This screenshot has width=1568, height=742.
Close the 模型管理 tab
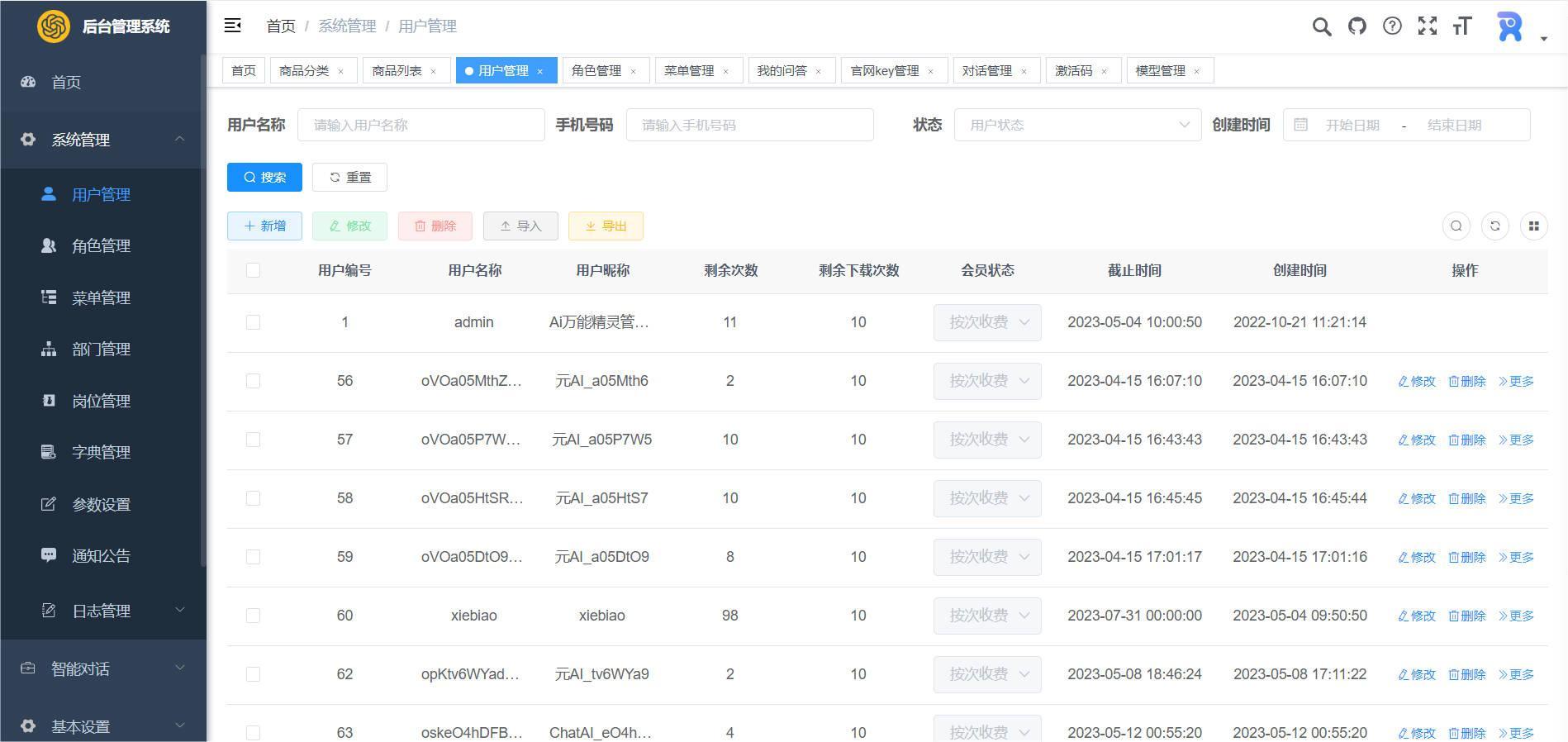point(1196,71)
